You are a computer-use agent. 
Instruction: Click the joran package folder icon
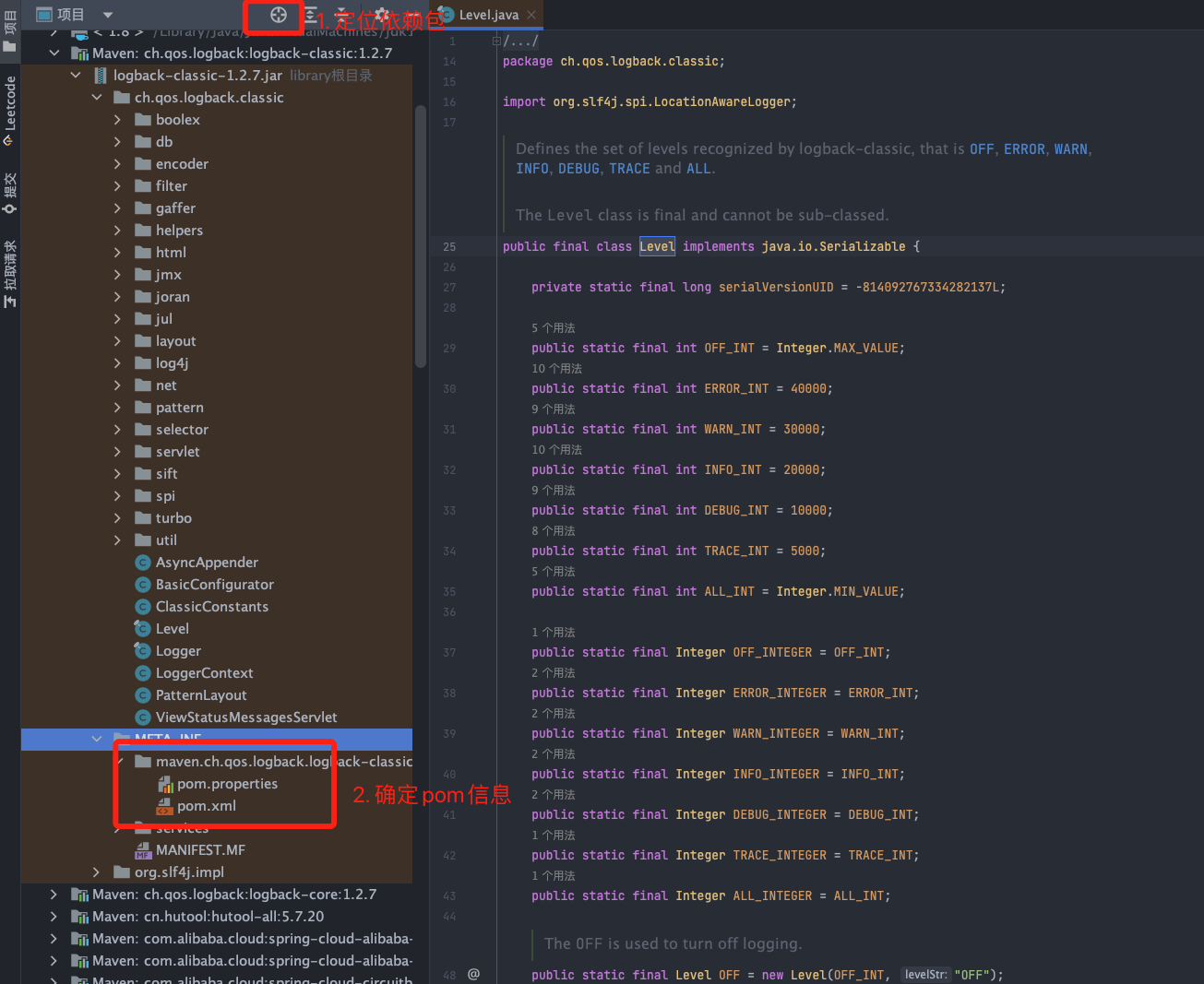(143, 297)
